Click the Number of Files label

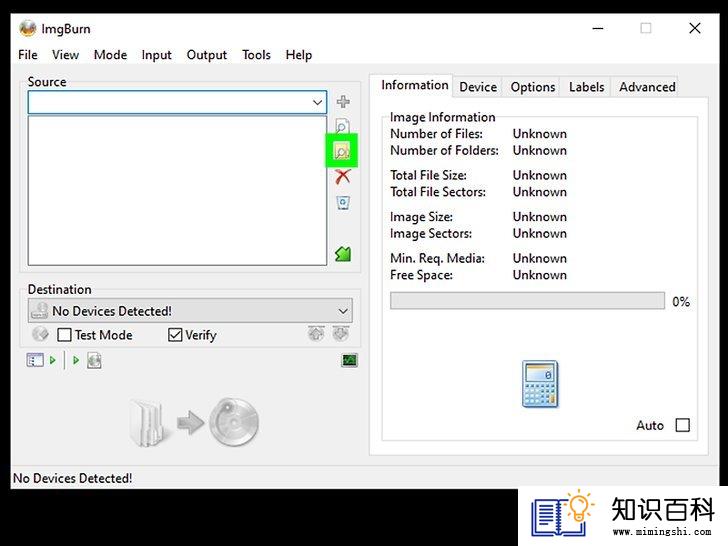point(436,134)
